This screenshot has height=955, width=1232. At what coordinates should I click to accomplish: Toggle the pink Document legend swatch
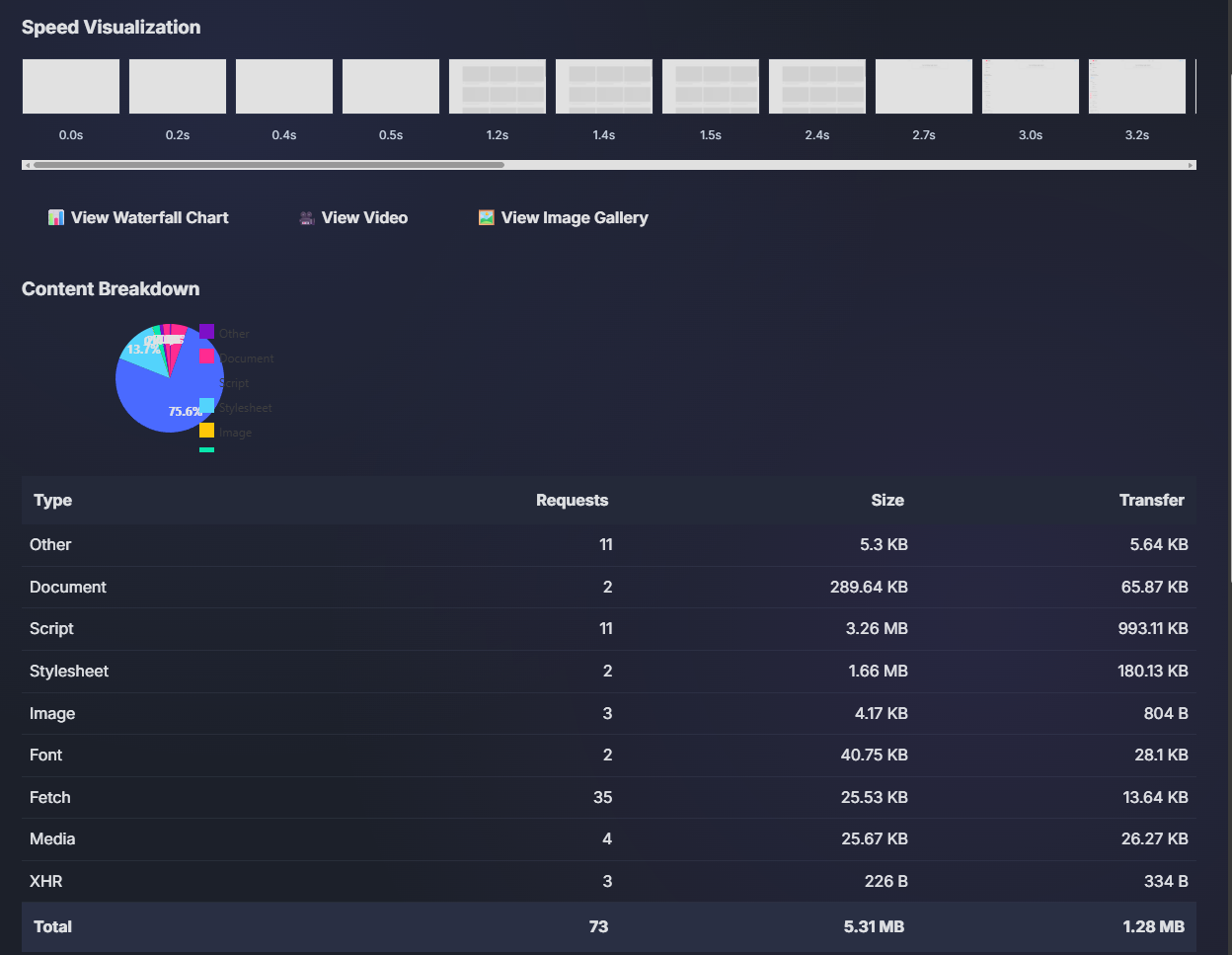click(206, 357)
